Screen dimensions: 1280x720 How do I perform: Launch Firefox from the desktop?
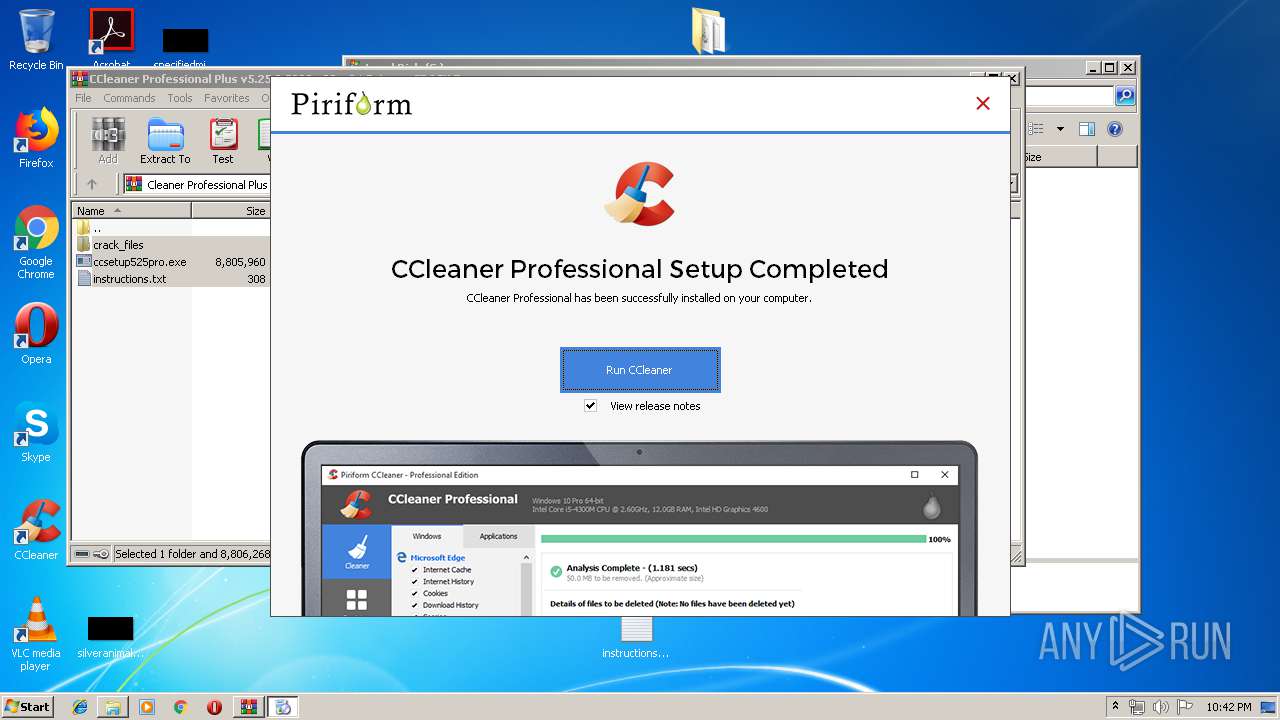point(36,138)
